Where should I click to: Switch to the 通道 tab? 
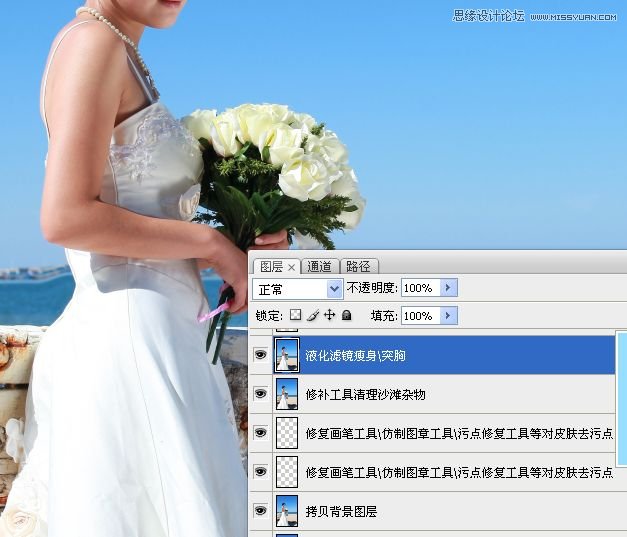(x=320, y=266)
